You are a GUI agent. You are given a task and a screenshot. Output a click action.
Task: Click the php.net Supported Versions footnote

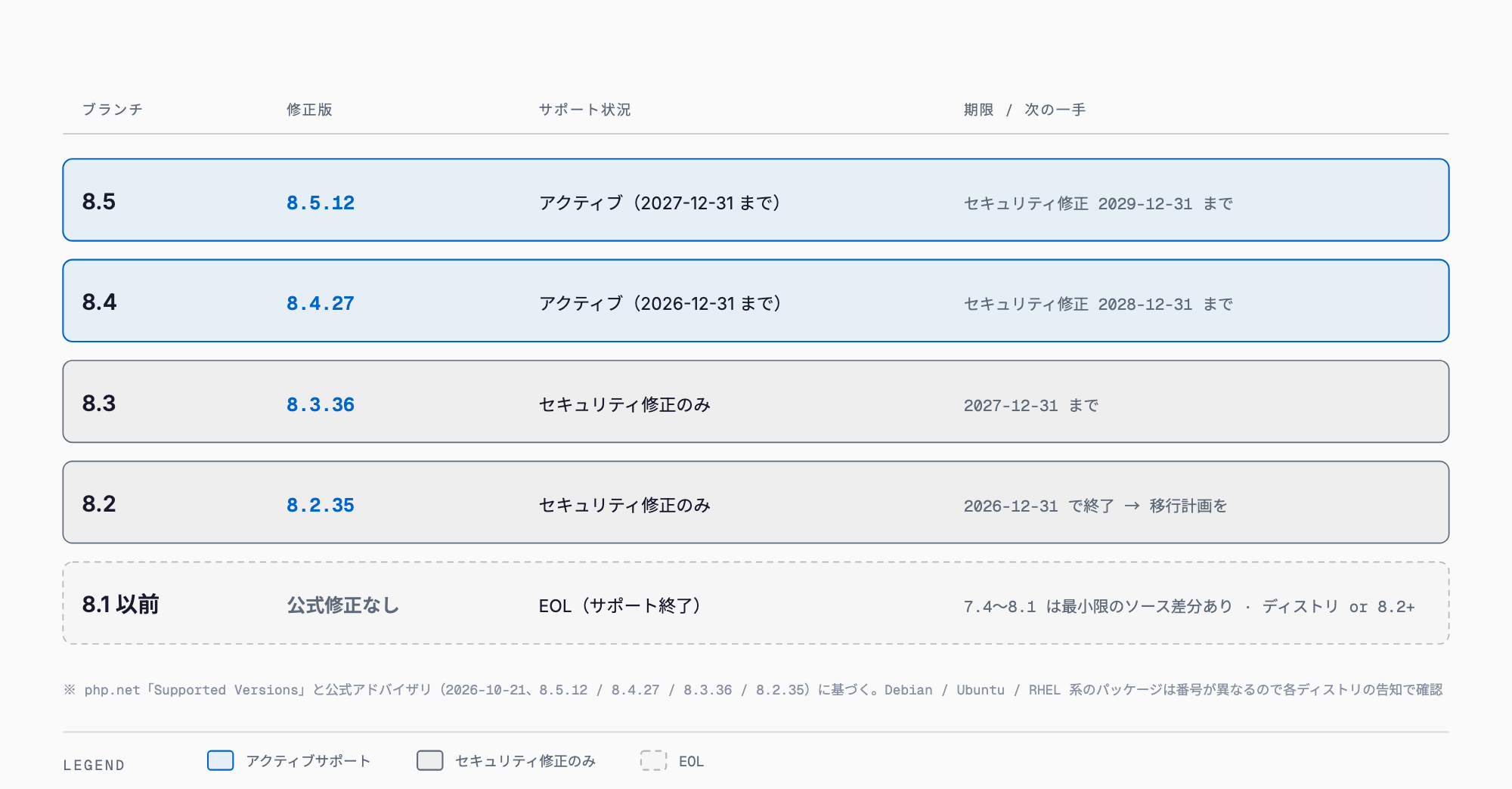753,689
